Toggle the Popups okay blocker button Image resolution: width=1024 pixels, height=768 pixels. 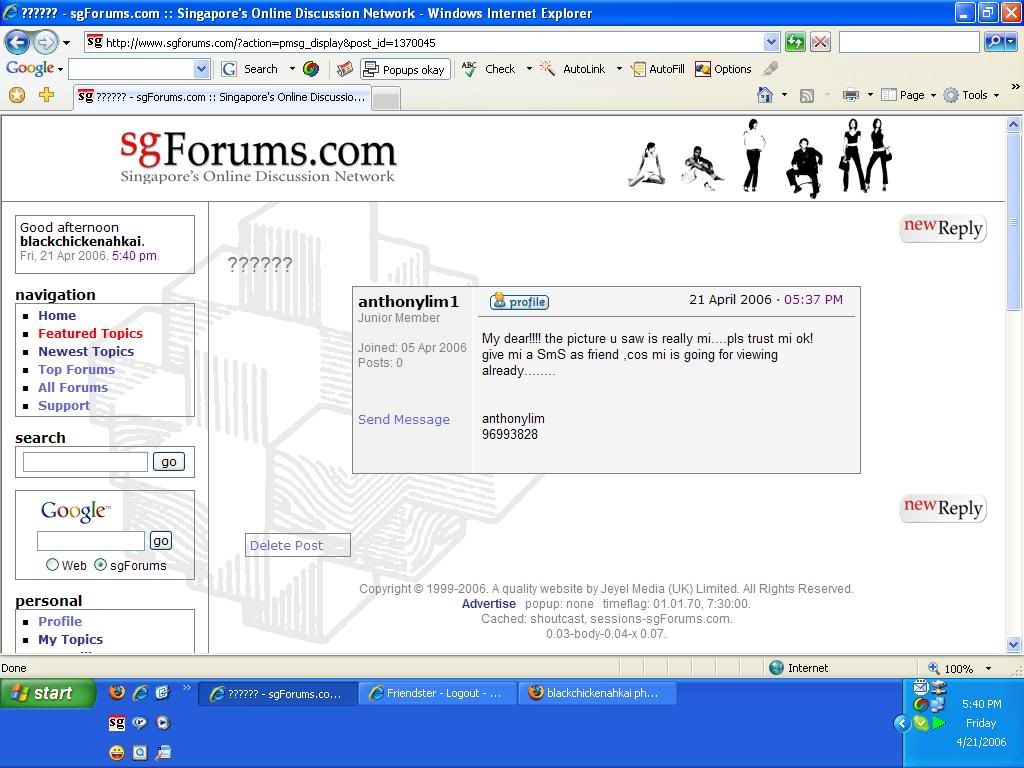coord(404,69)
